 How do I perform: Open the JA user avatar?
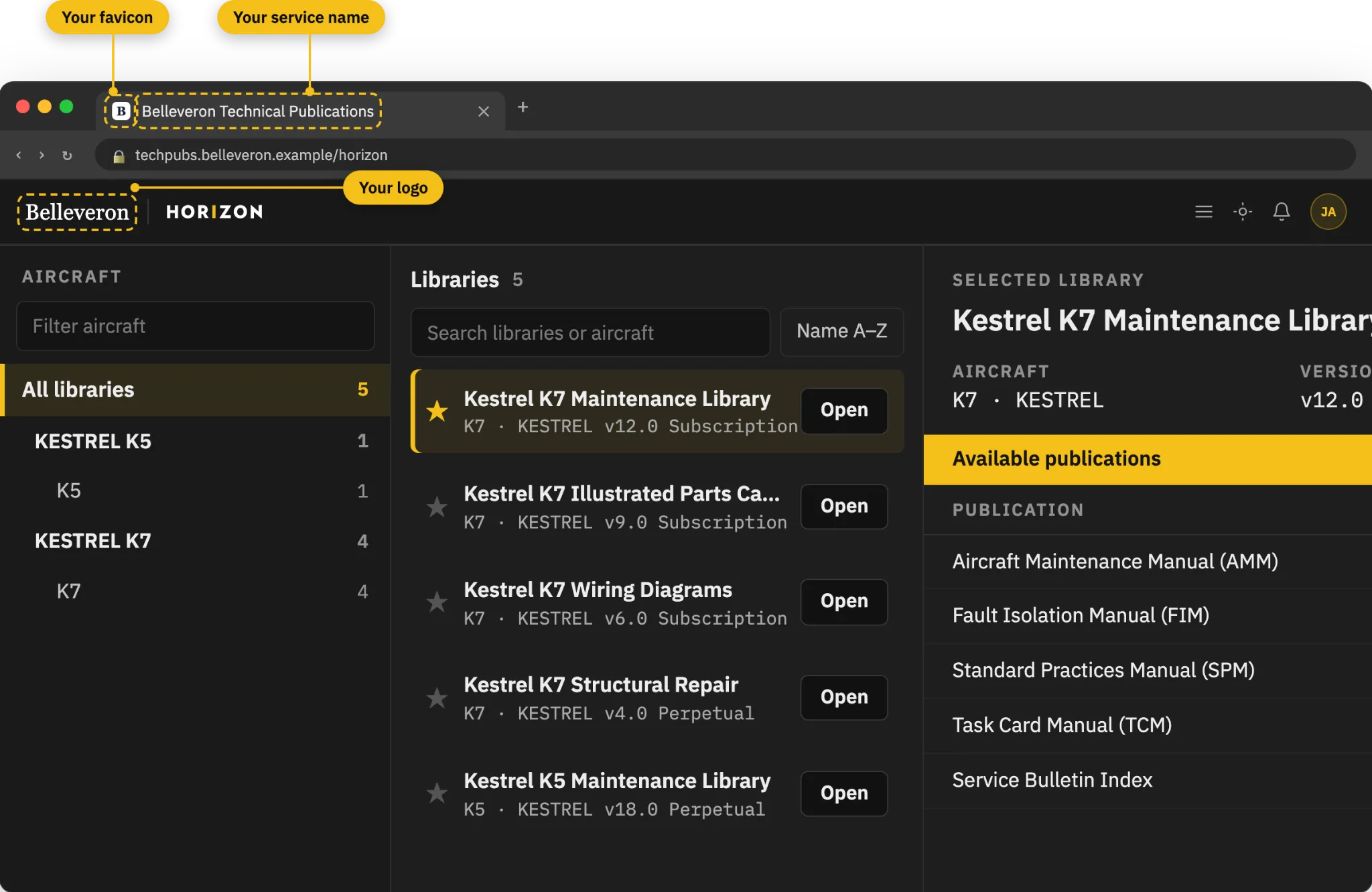click(x=1328, y=212)
